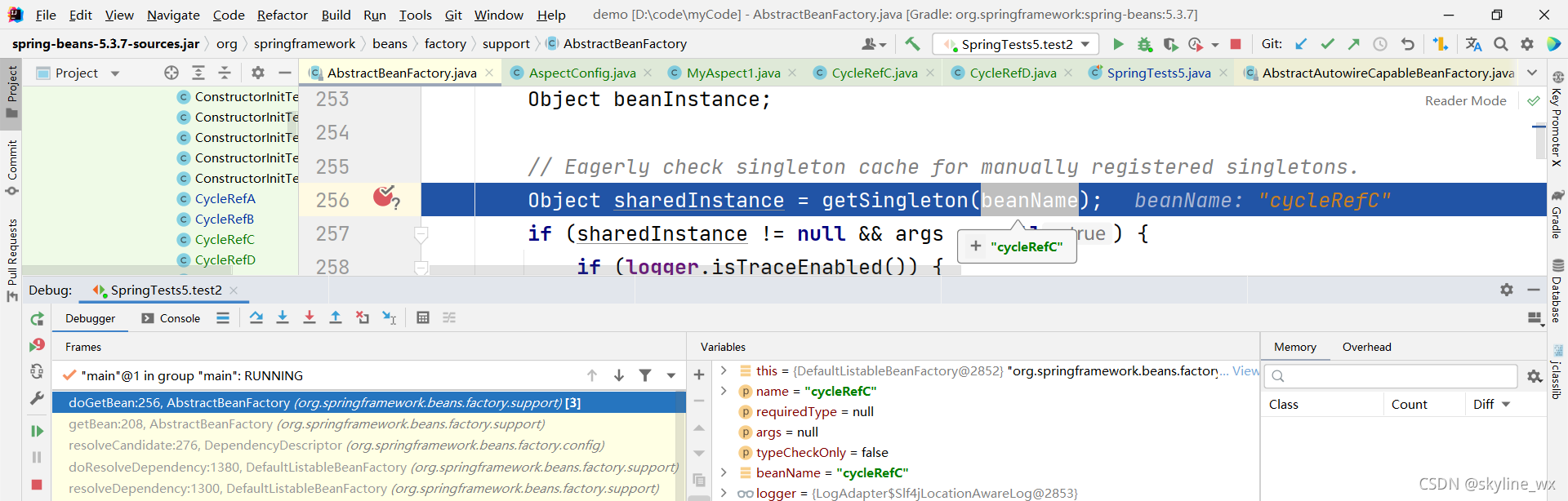The image size is (1568, 501).
Task: Toggle Database tool window on right stripe
Action: point(1557,290)
